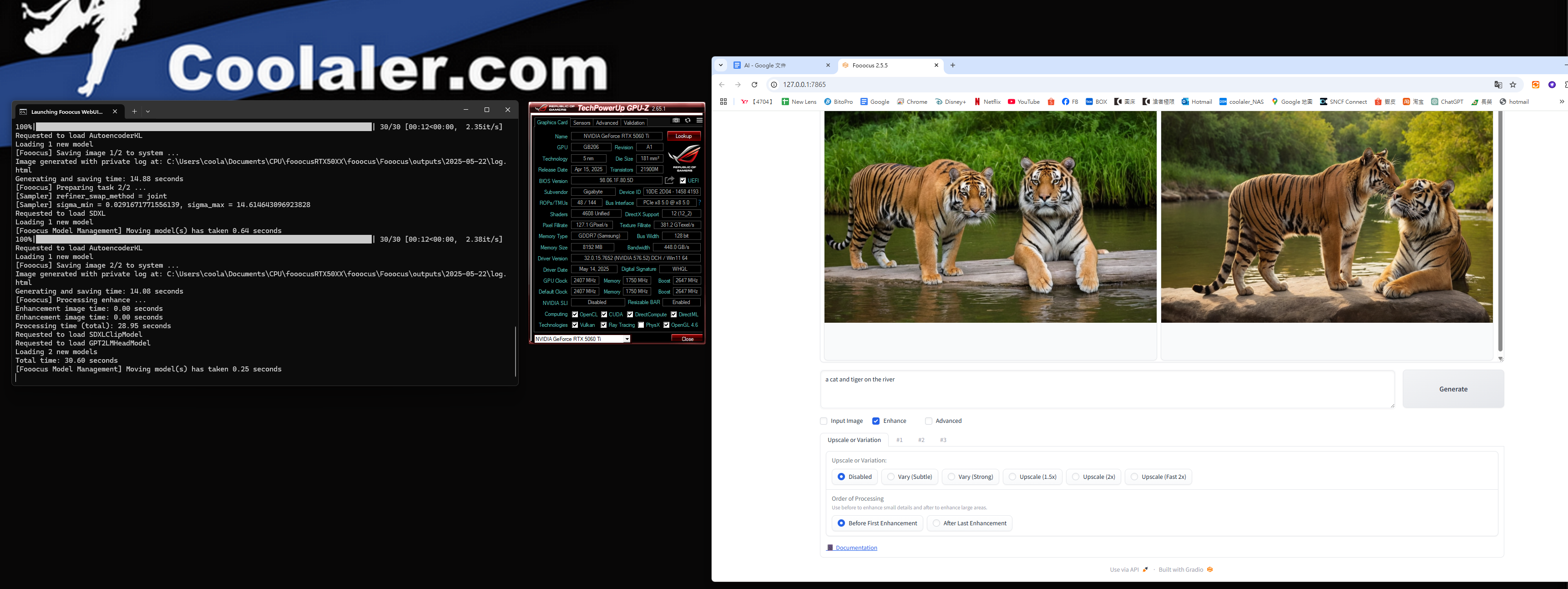
Task: Open the FB bookmark
Action: point(1069,102)
